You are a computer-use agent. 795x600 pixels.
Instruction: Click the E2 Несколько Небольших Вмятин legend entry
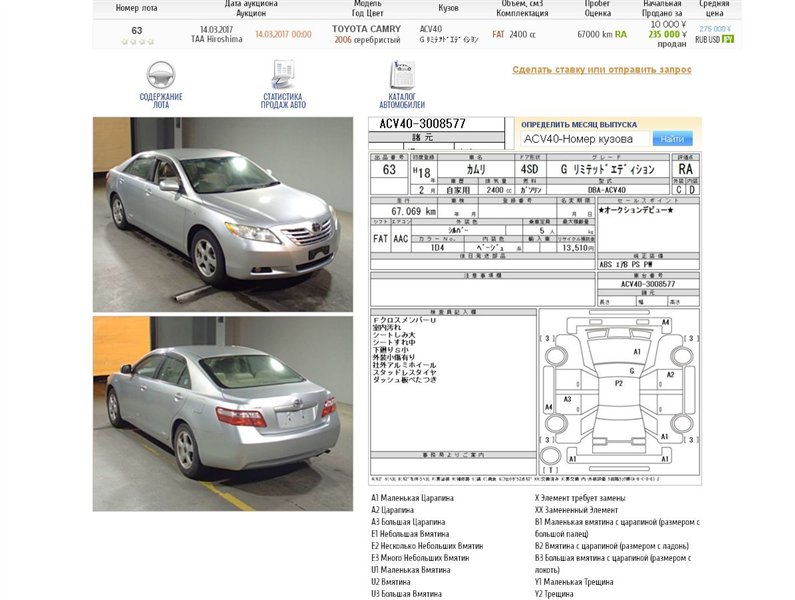[427, 546]
